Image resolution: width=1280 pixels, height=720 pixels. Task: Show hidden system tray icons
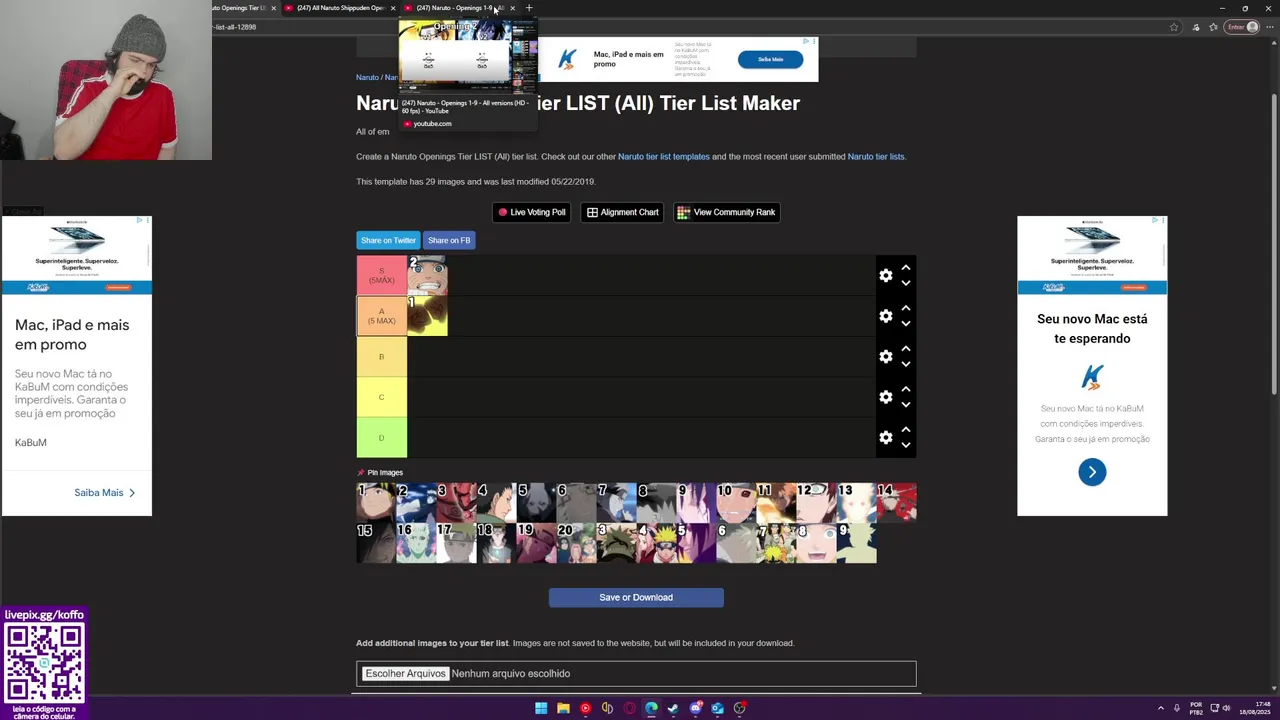1161,708
